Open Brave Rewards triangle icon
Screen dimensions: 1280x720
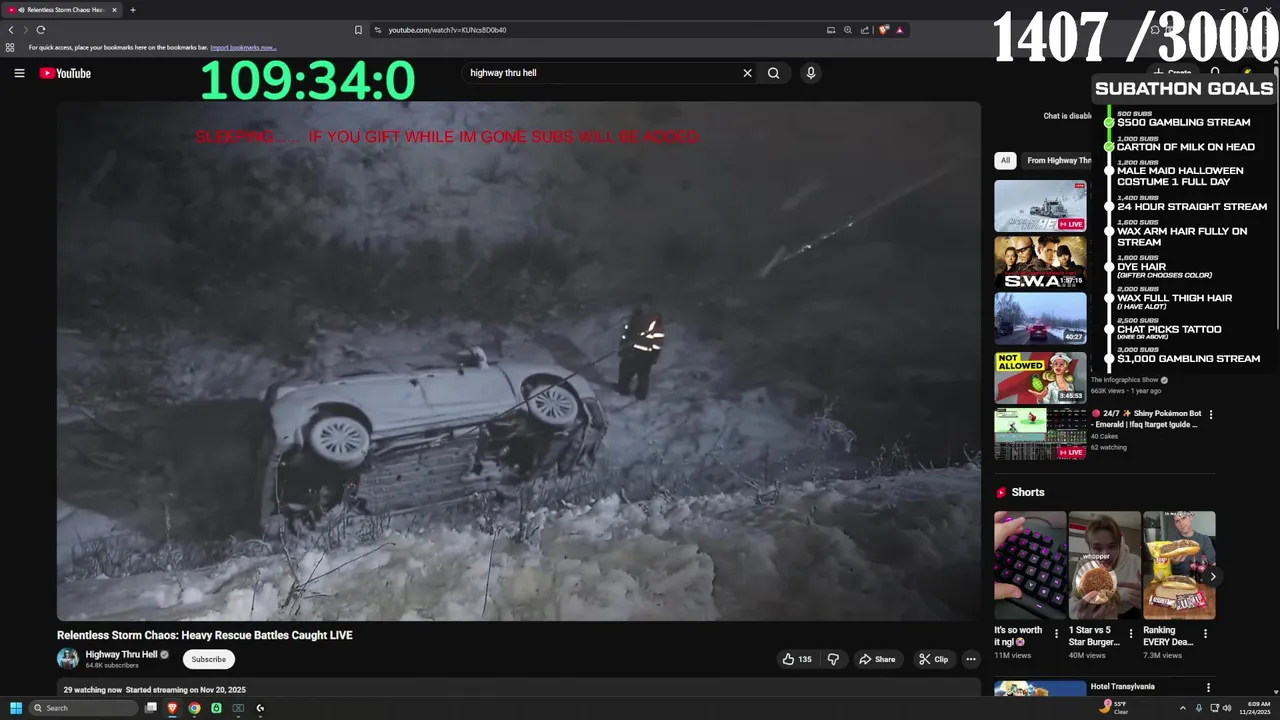(x=900, y=30)
